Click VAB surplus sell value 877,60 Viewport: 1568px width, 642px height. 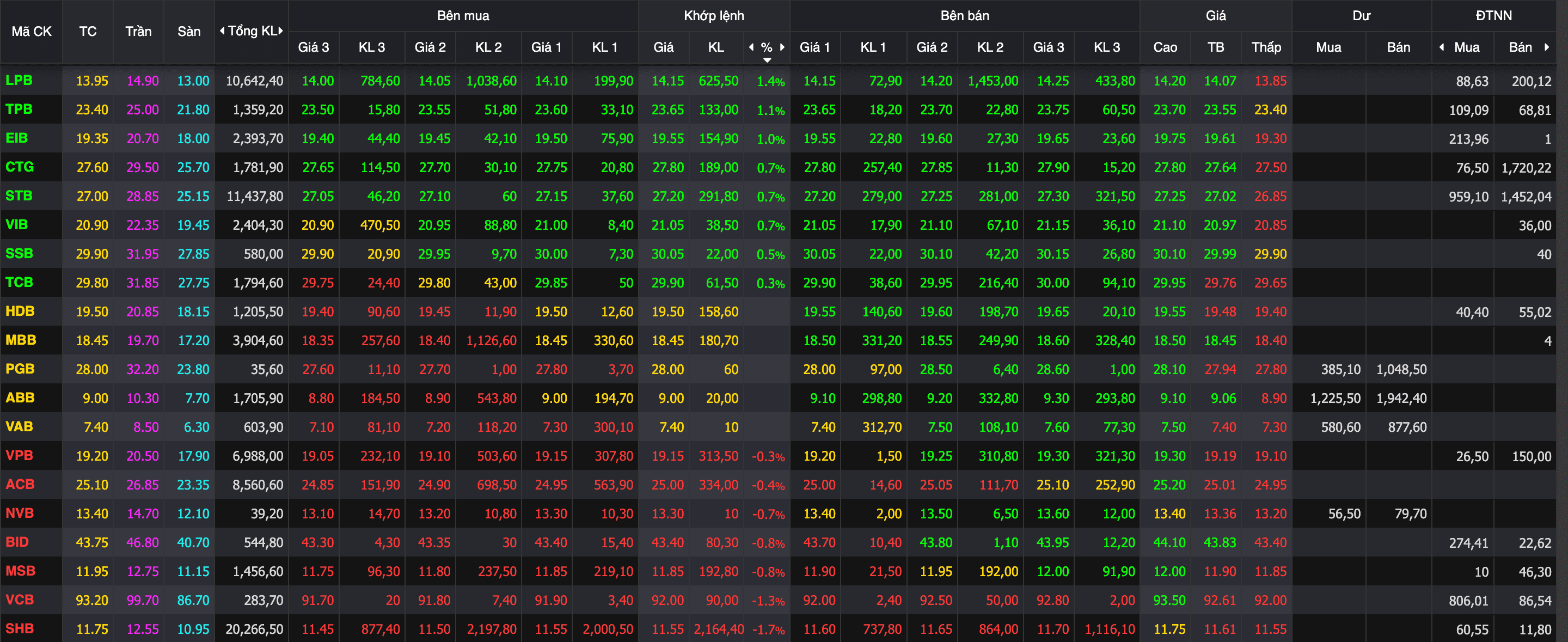[x=1407, y=427]
